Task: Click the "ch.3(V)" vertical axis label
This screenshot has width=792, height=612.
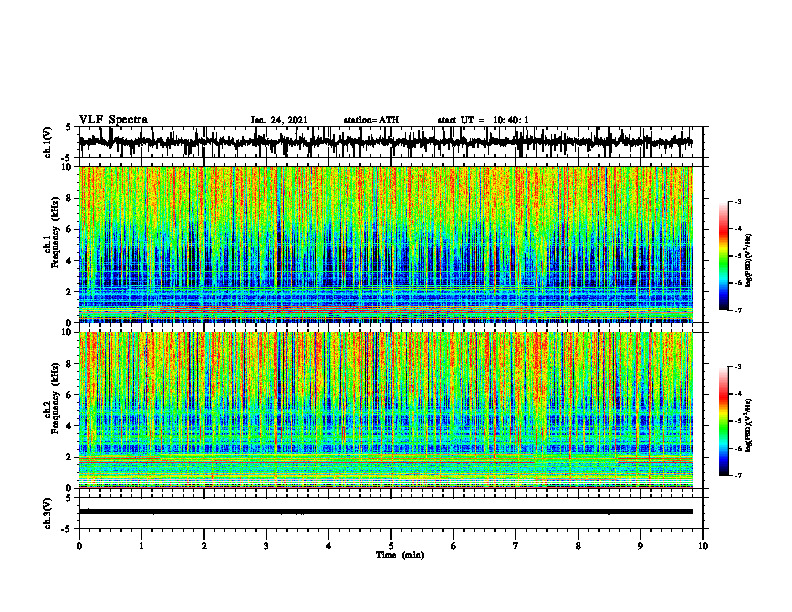Action: click(48, 513)
